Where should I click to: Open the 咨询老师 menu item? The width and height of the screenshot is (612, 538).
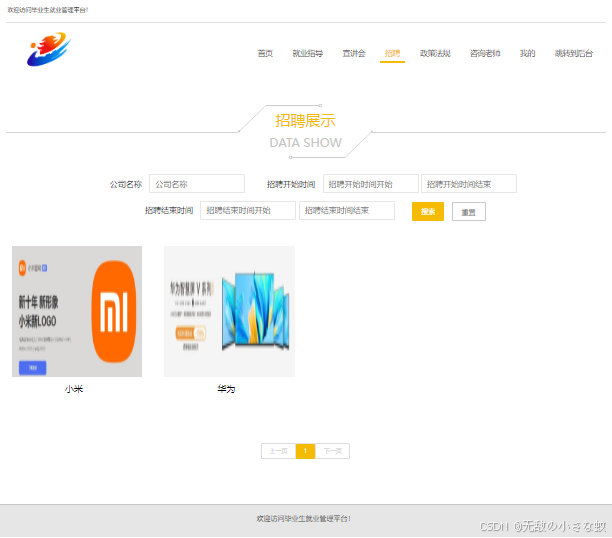point(485,53)
